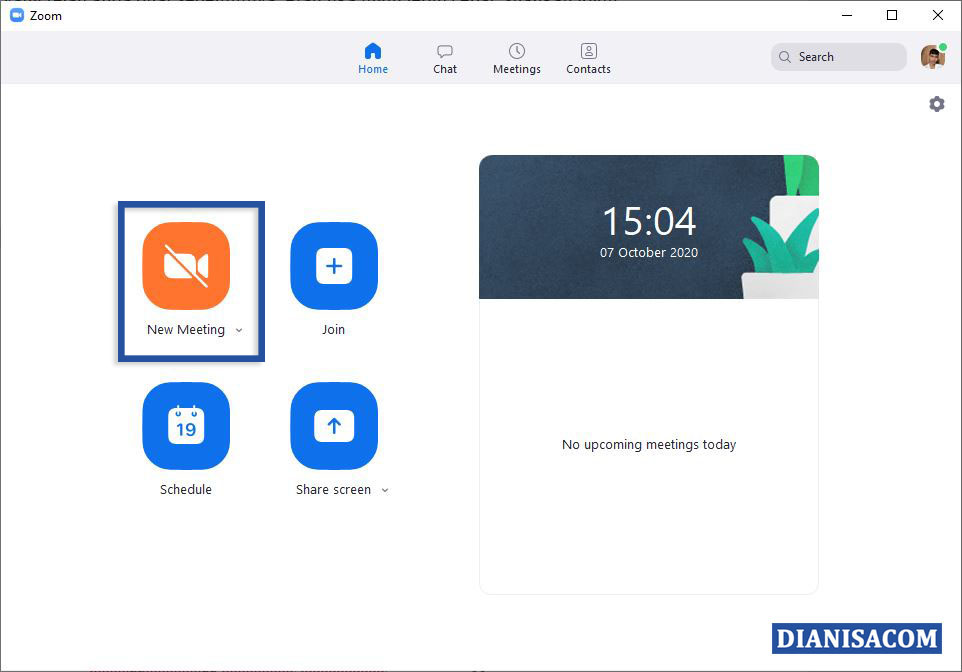Screen dimensions: 962x672
Task: Expand the New Meeting dropdown arrow
Action: (239, 331)
